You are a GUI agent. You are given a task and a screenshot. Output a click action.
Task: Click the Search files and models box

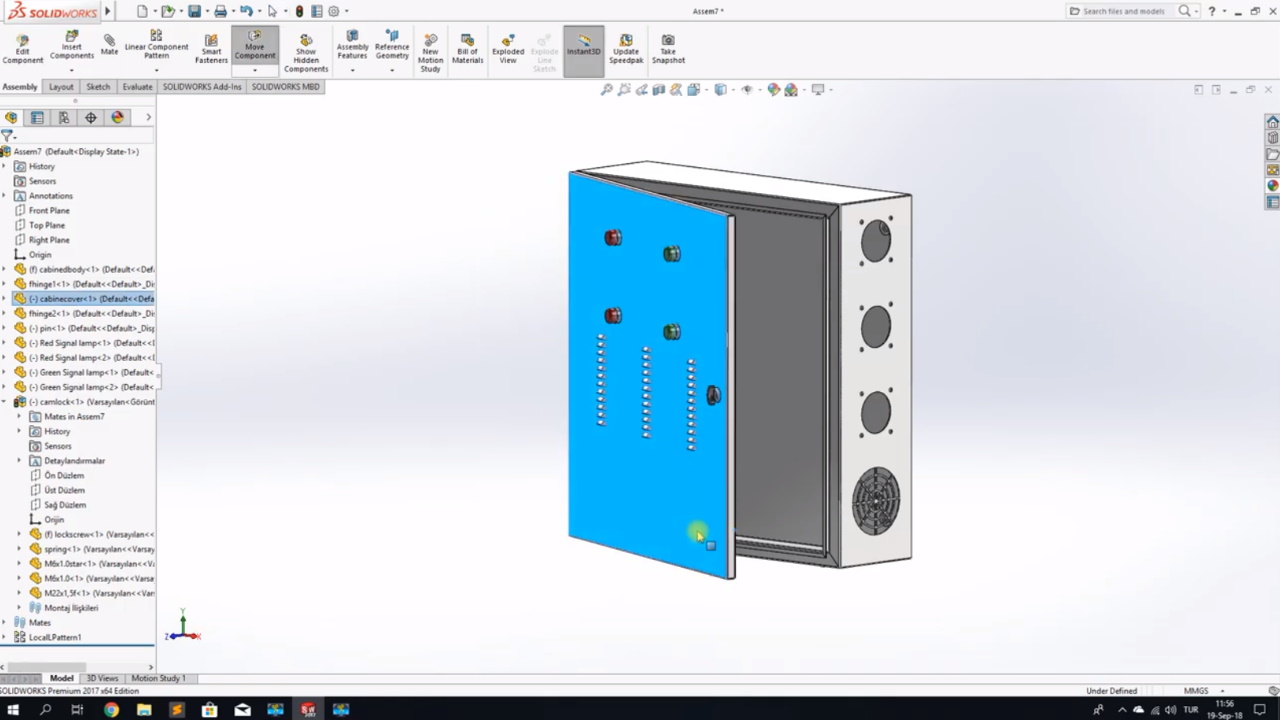pyautogui.click(x=1123, y=11)
